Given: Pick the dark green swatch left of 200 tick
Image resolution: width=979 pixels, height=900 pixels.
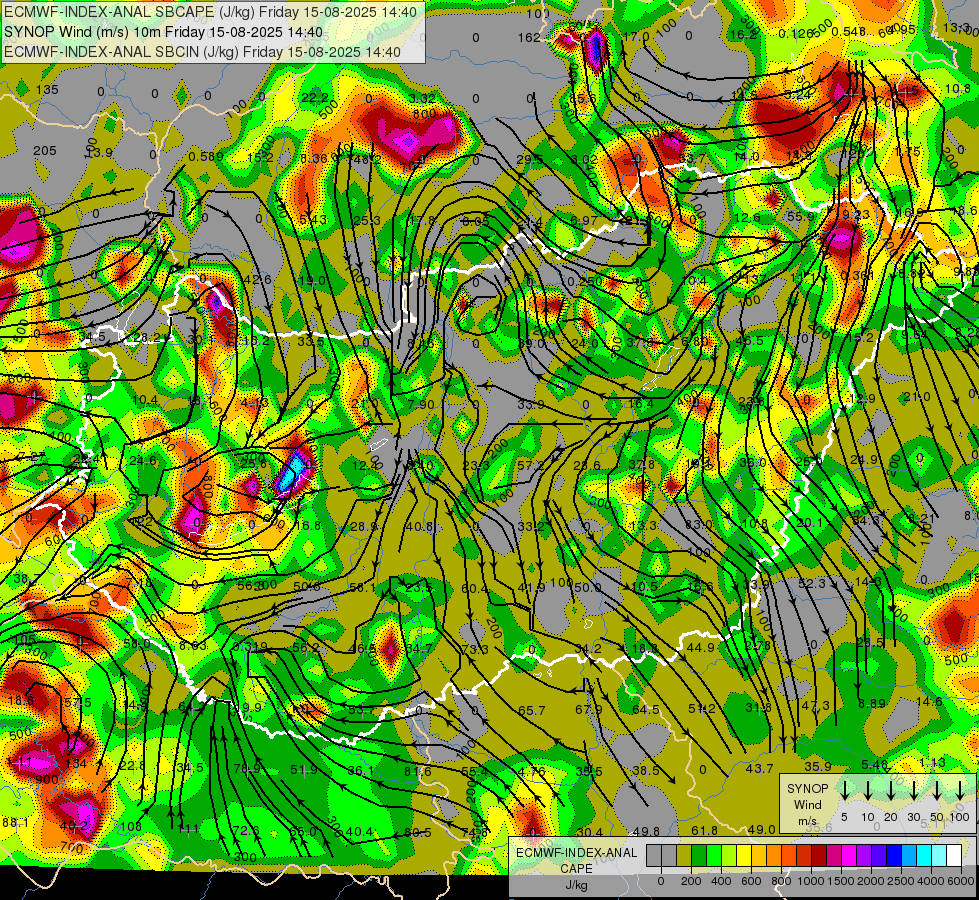Looking at the screenshot, I should [x=699, y=855].
